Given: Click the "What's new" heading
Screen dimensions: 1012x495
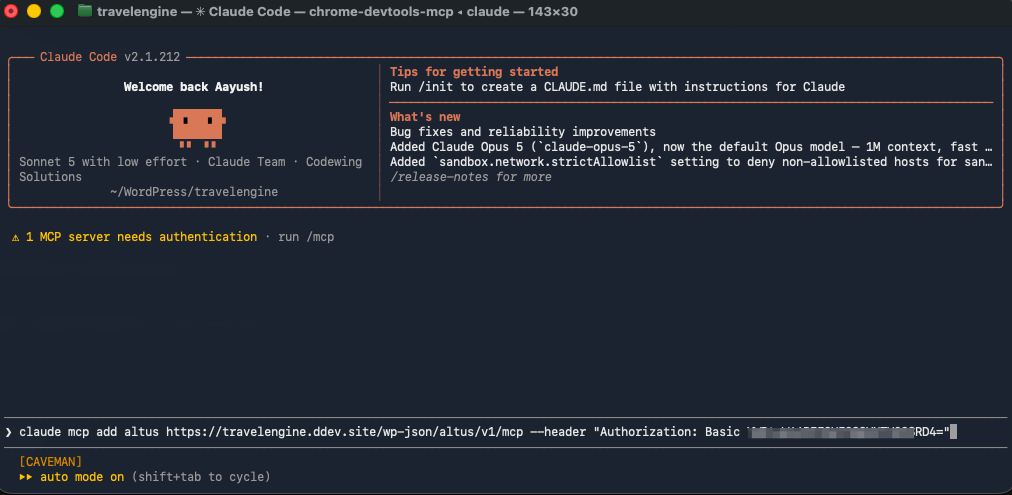Looking at the screenshot, I should coord(425,117).
